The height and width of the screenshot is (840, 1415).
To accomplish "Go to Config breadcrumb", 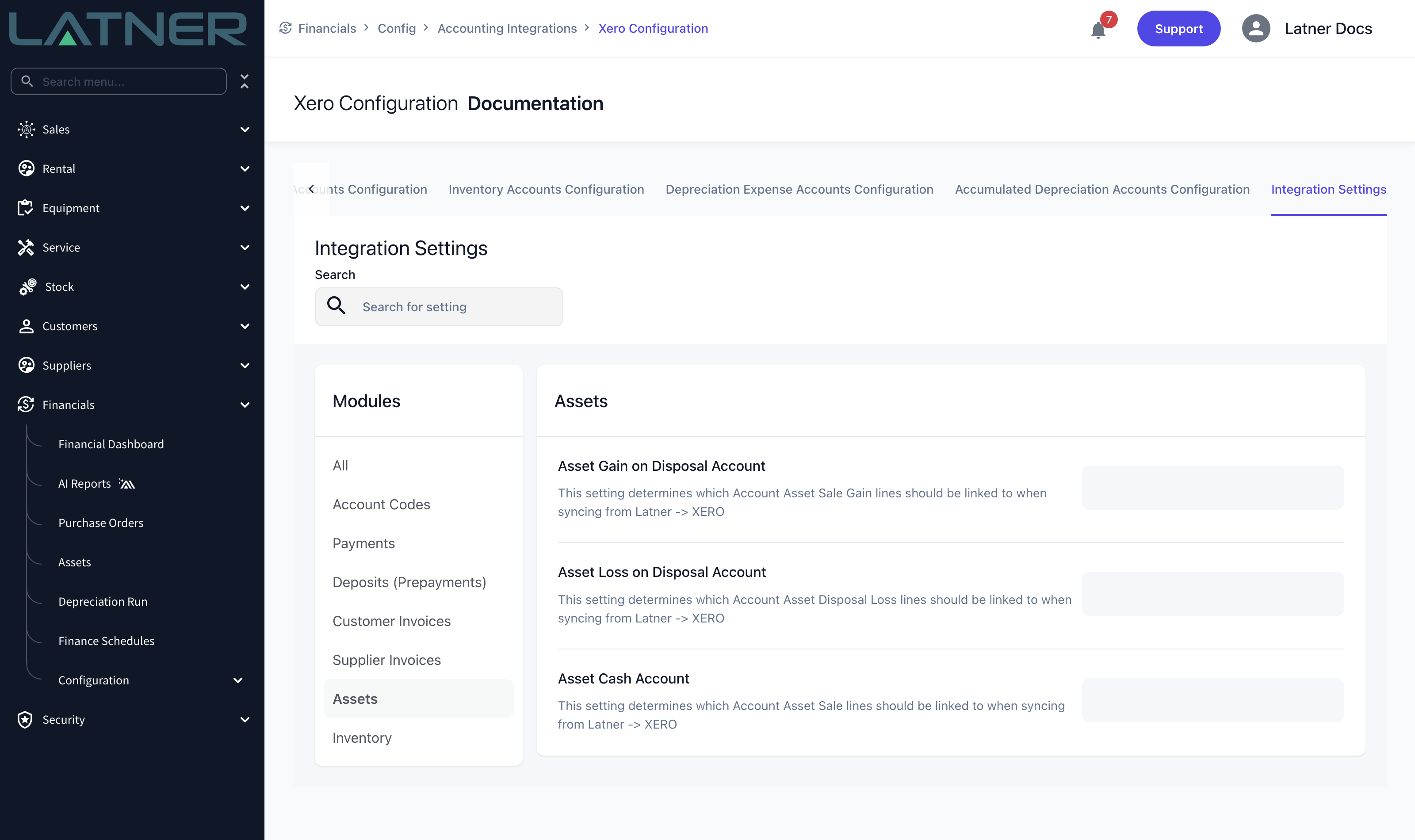I will click(x=396, y=28).
